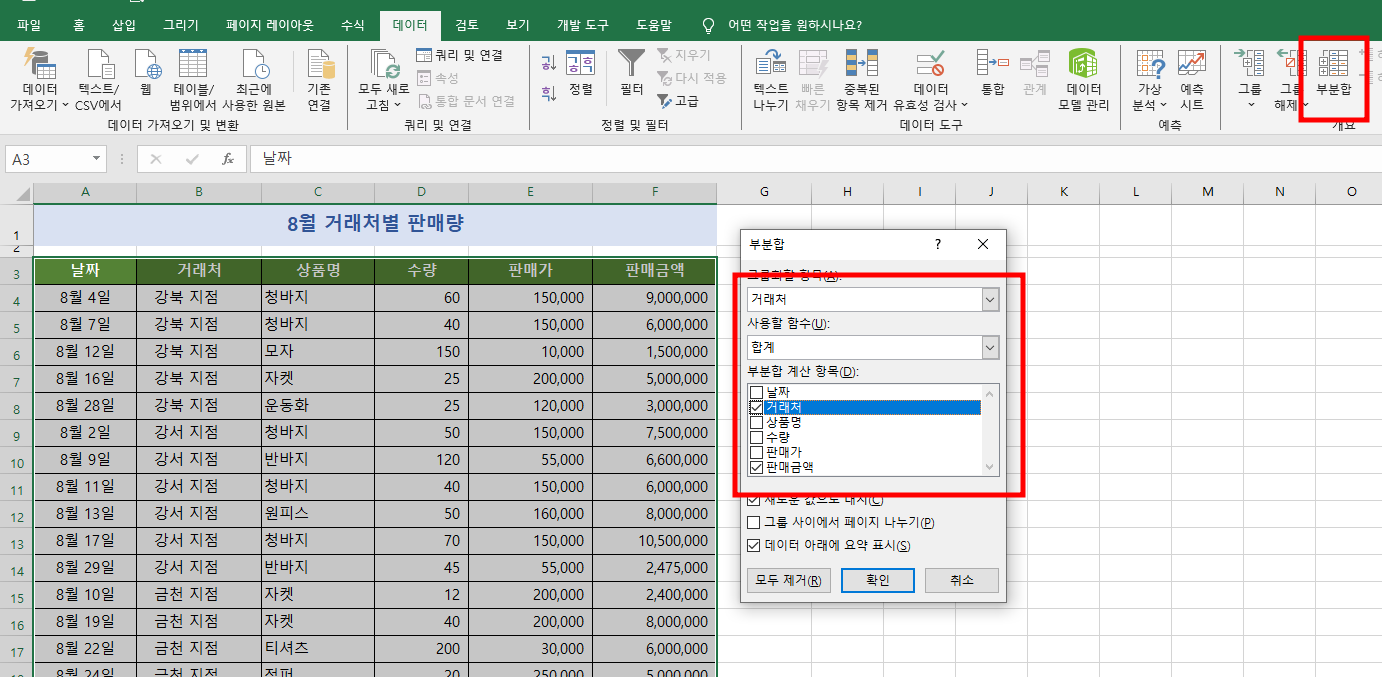This screenshot has width=1382, height=677.
Task: Uncheck 거래처 in subtotal items list
Action: point(757,408)
